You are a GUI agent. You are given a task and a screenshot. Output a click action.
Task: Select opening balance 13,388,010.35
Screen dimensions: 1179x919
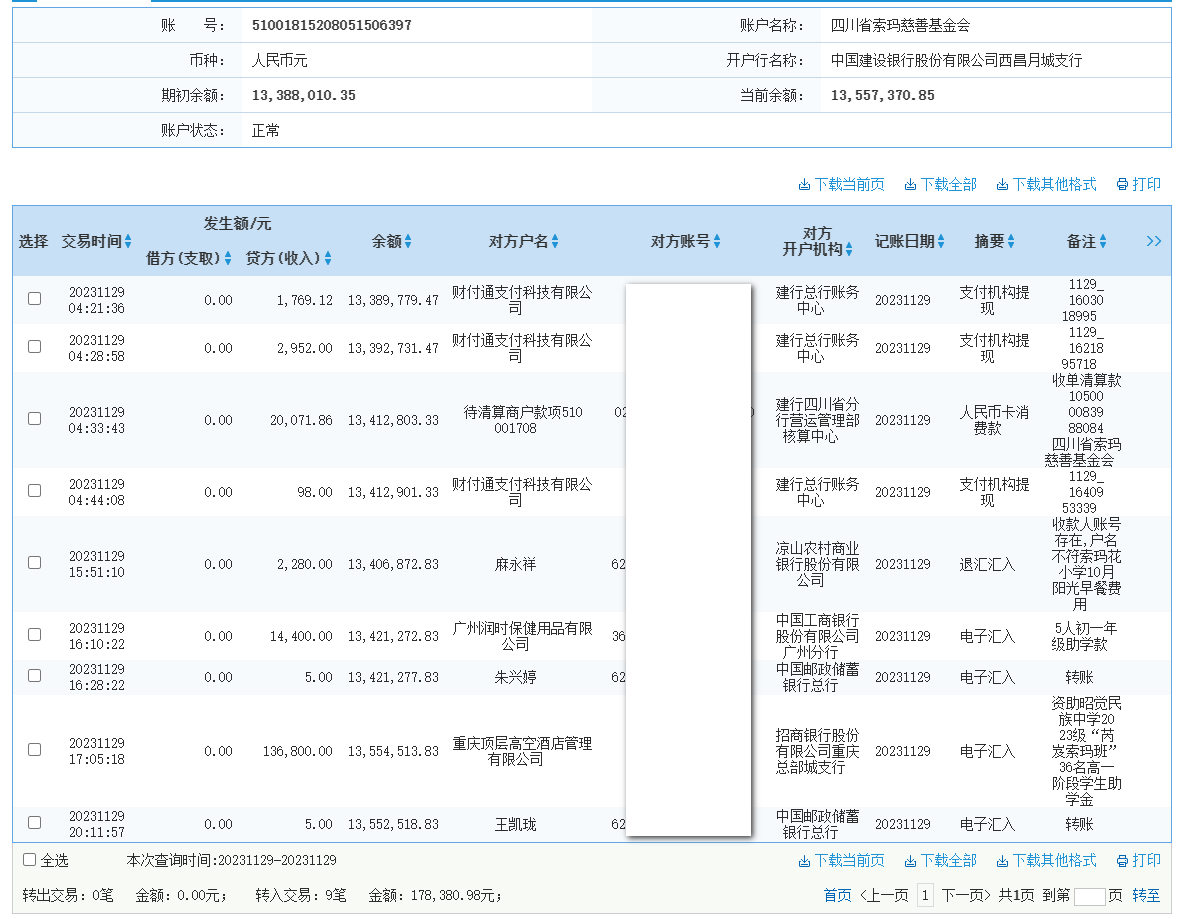[304, 96]
